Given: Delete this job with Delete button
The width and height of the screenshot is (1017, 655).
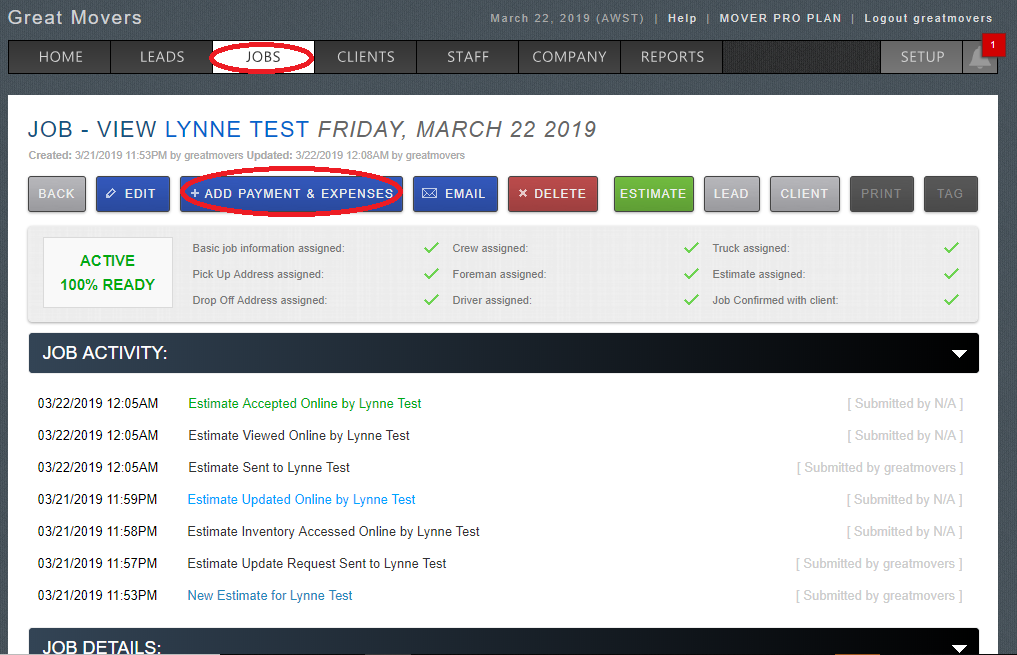Looking at the screenshot, I should (553, 194).
